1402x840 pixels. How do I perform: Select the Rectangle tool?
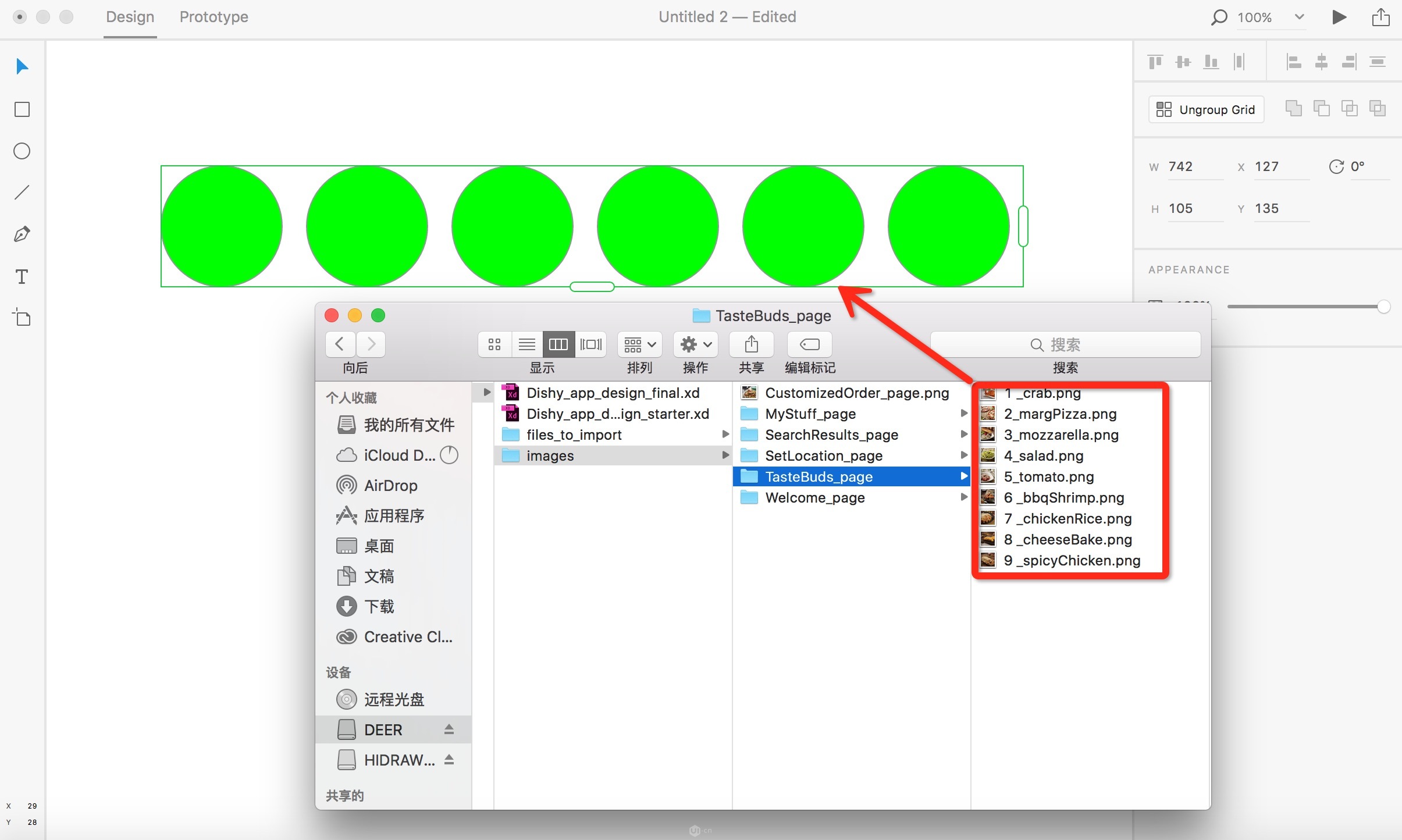pos(22,109)
